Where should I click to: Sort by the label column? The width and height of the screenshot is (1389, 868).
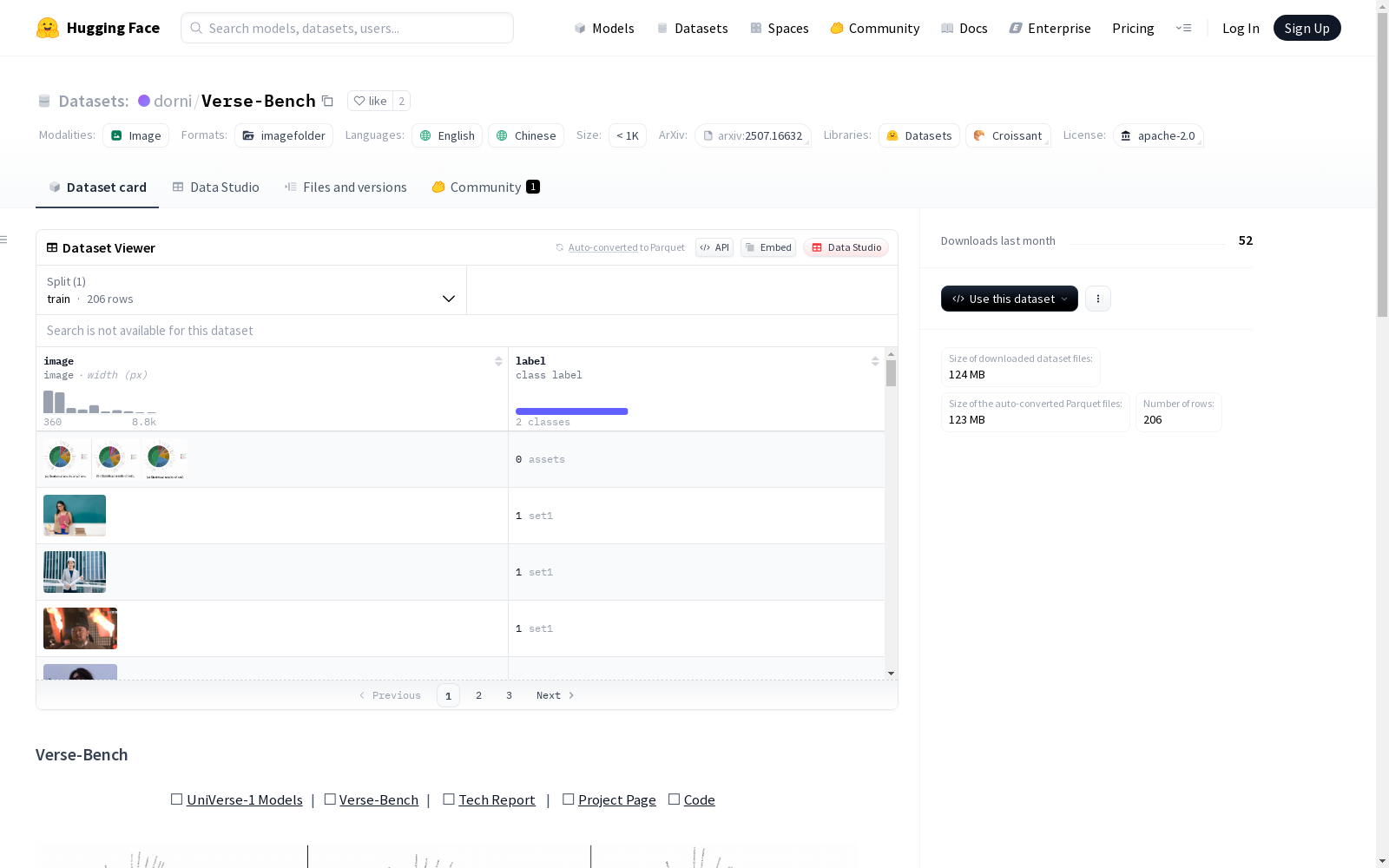click(875, 361)
